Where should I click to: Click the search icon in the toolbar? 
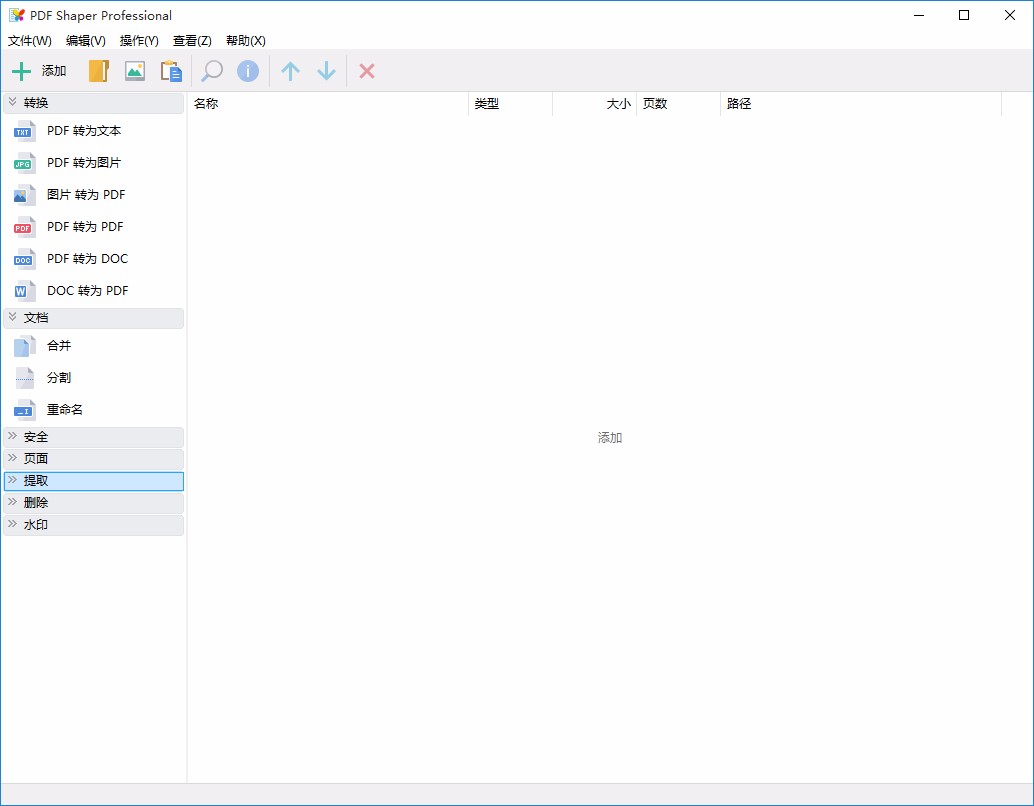[210, 71]
